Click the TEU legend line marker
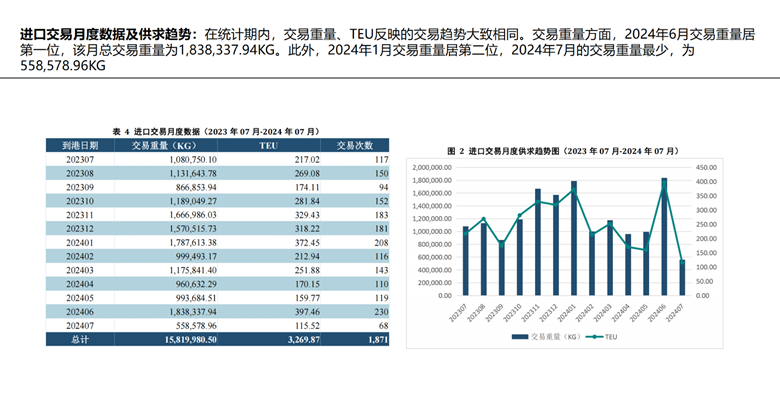Image resolution: width=780 pixels, height=399 pixels. pyautogui.click(x=594, y=337)
